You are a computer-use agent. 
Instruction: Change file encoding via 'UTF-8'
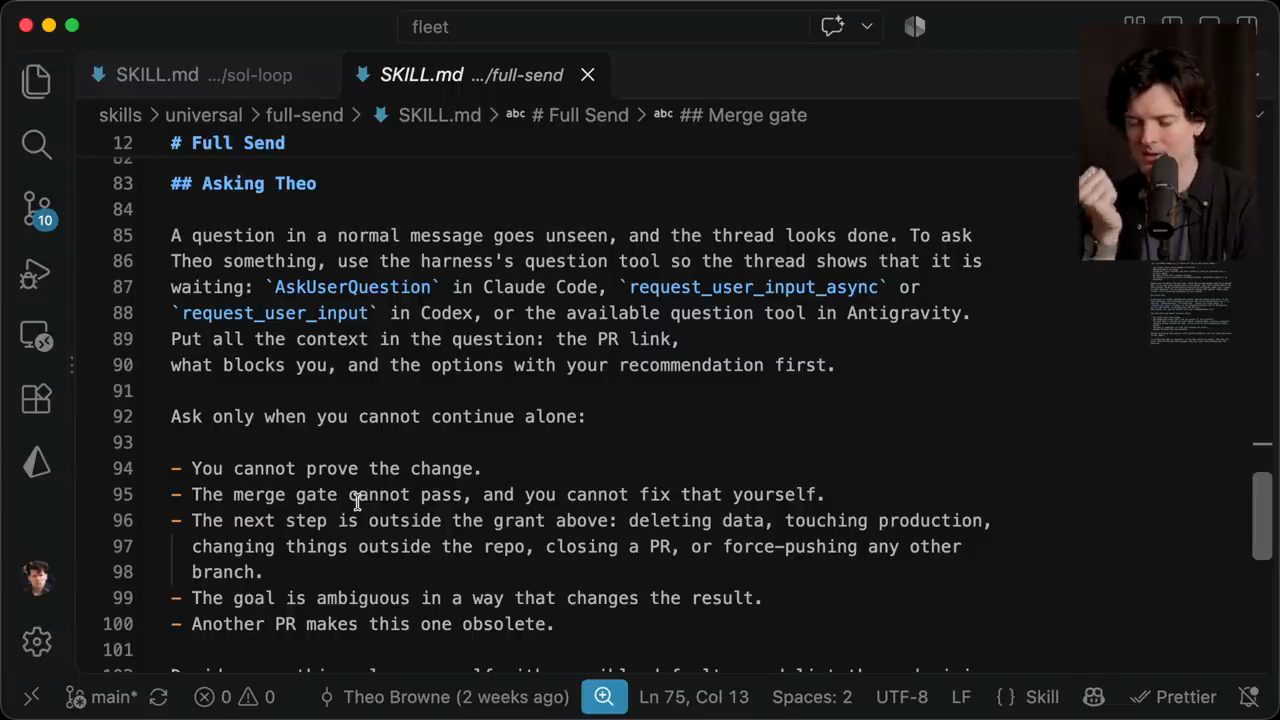coord(902,697)
